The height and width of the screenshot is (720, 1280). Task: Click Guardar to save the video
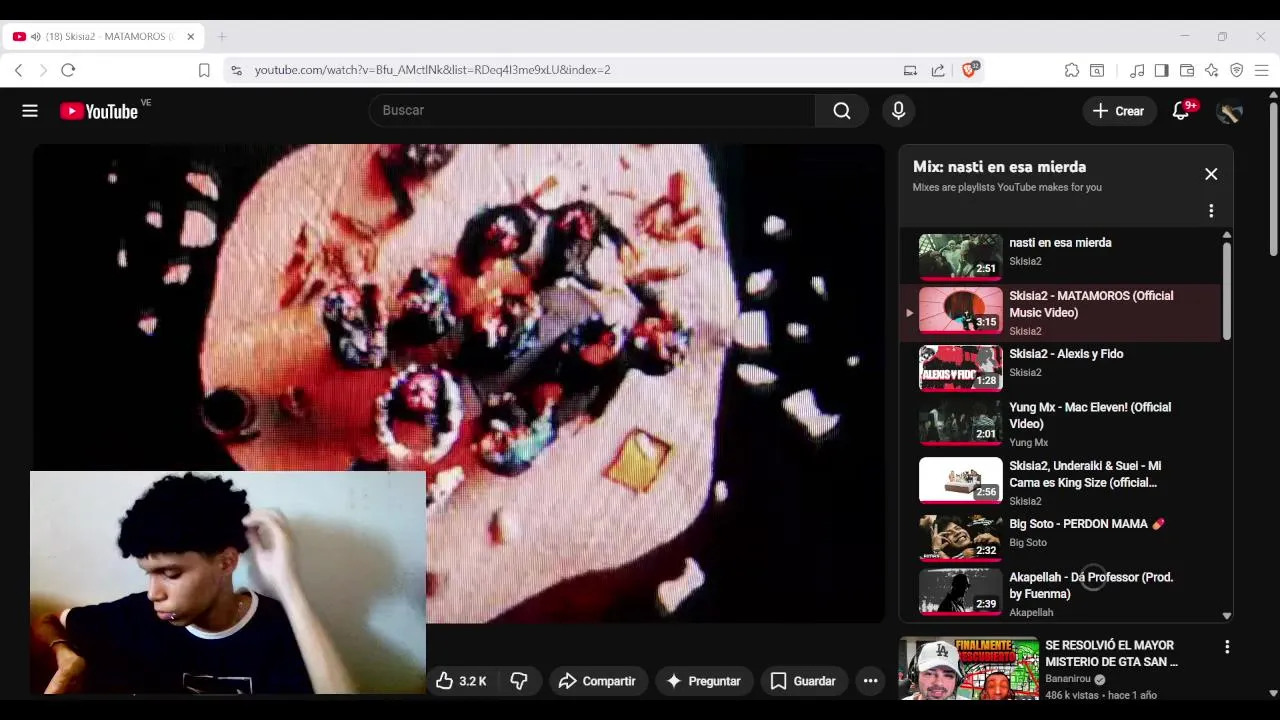[803, 681]
